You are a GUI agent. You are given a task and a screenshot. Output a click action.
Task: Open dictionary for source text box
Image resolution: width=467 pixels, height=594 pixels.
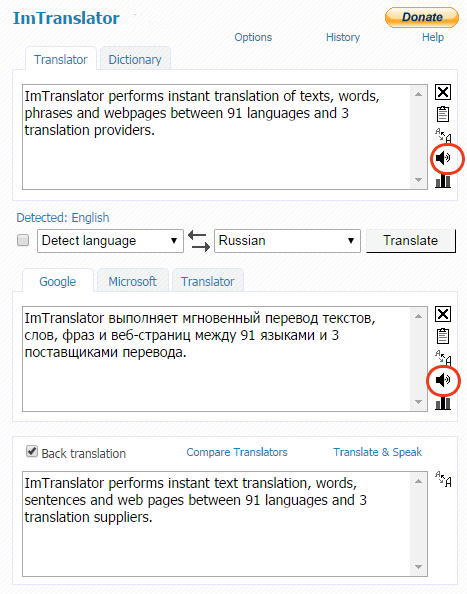coord(443,181)
